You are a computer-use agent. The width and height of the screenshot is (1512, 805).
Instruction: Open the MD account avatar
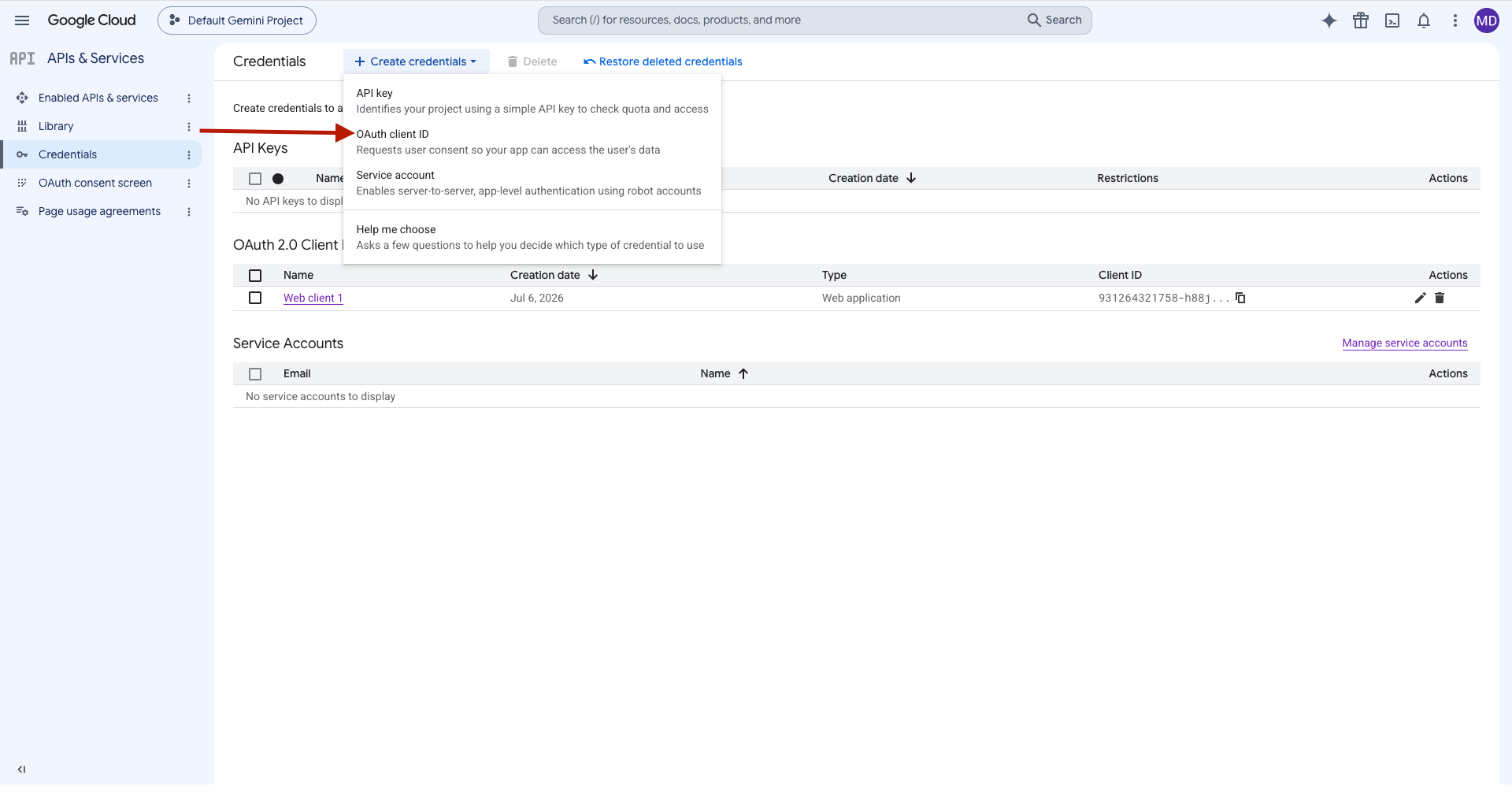click(1487, 20)
